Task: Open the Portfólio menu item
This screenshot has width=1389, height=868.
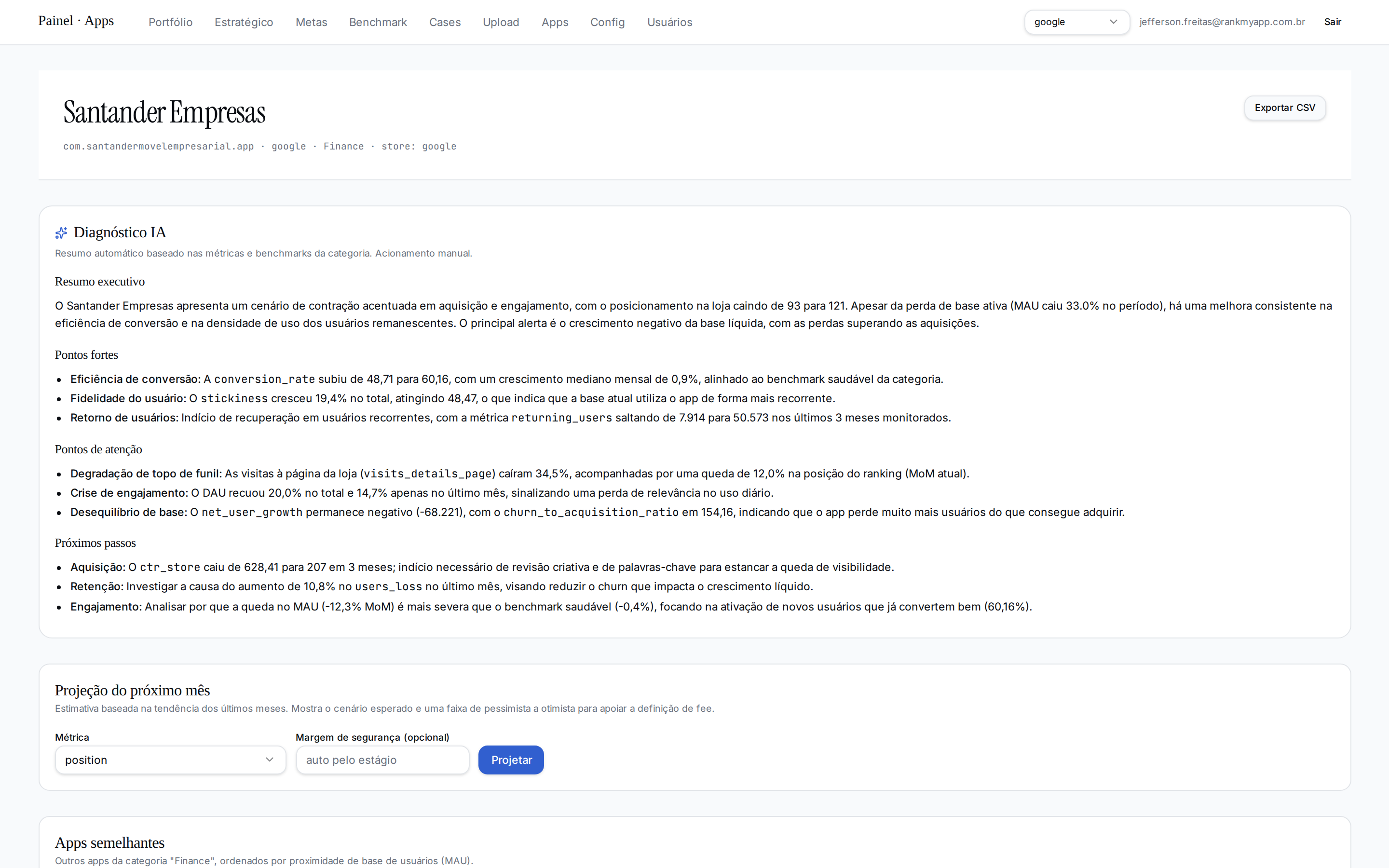Action: (x=170, y=22)
